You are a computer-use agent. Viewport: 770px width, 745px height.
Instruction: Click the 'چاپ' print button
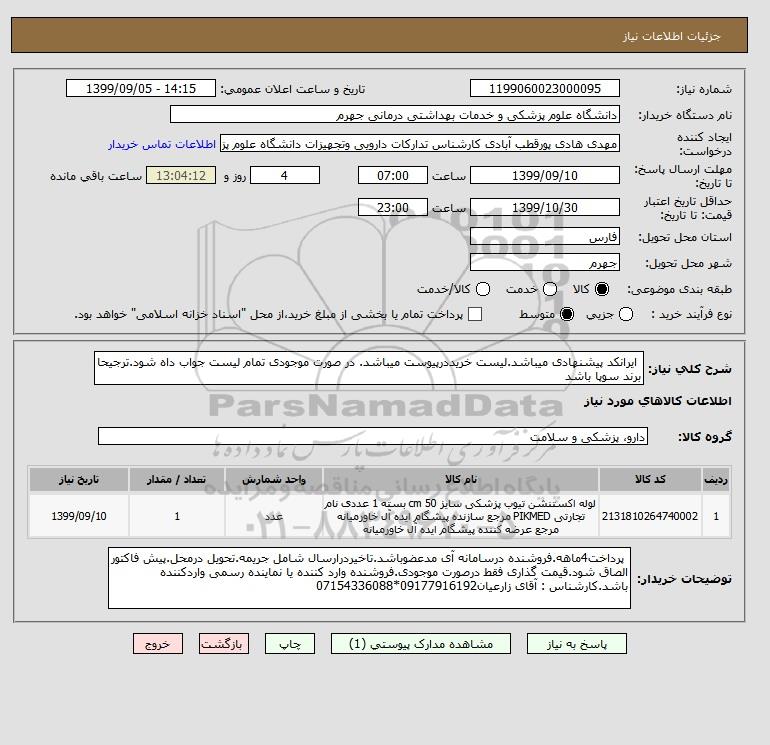click(x=290, y=643)
